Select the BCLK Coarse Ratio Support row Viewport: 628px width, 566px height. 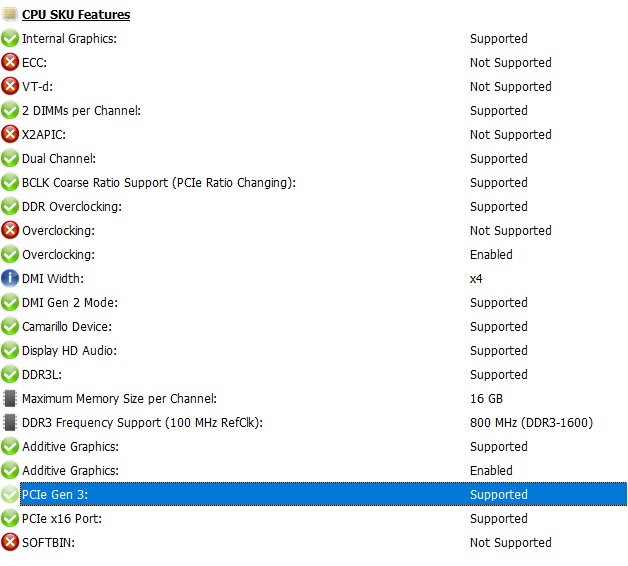tap(314, 183)
